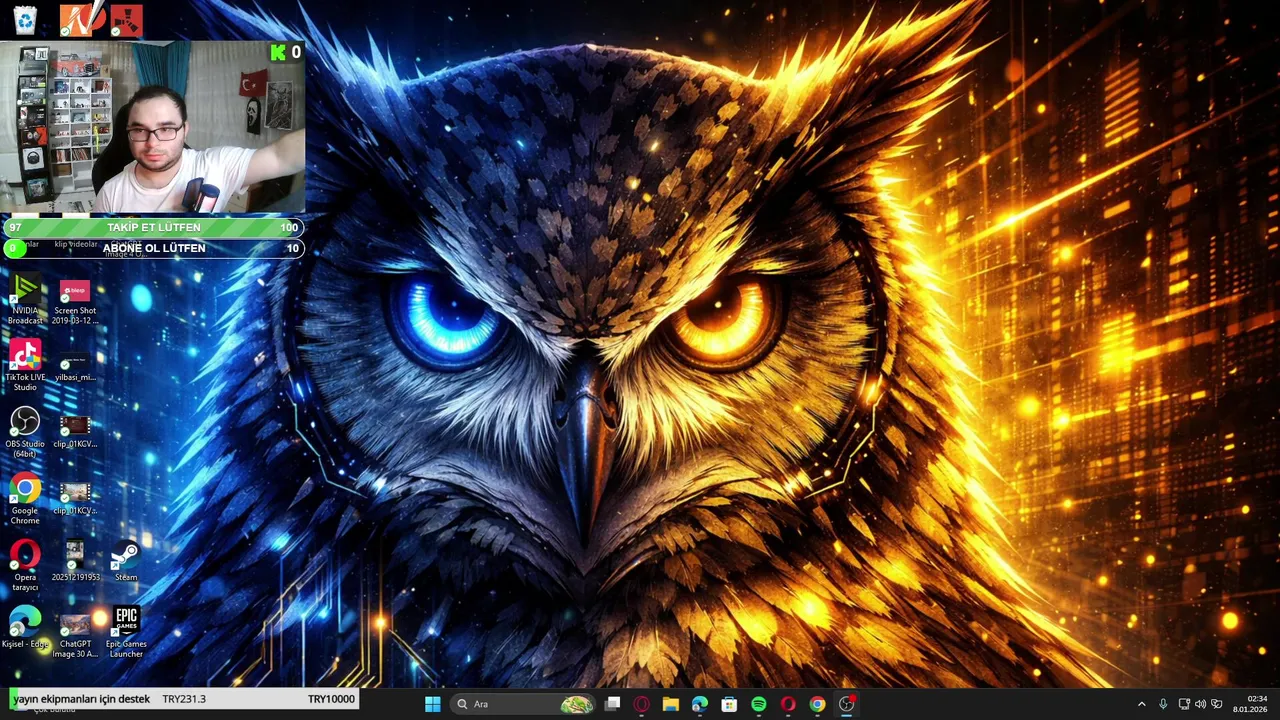Viewport: 1280px width, 720px height.
Task: Open Spotify from the taskbar
Action: point(758,704)
